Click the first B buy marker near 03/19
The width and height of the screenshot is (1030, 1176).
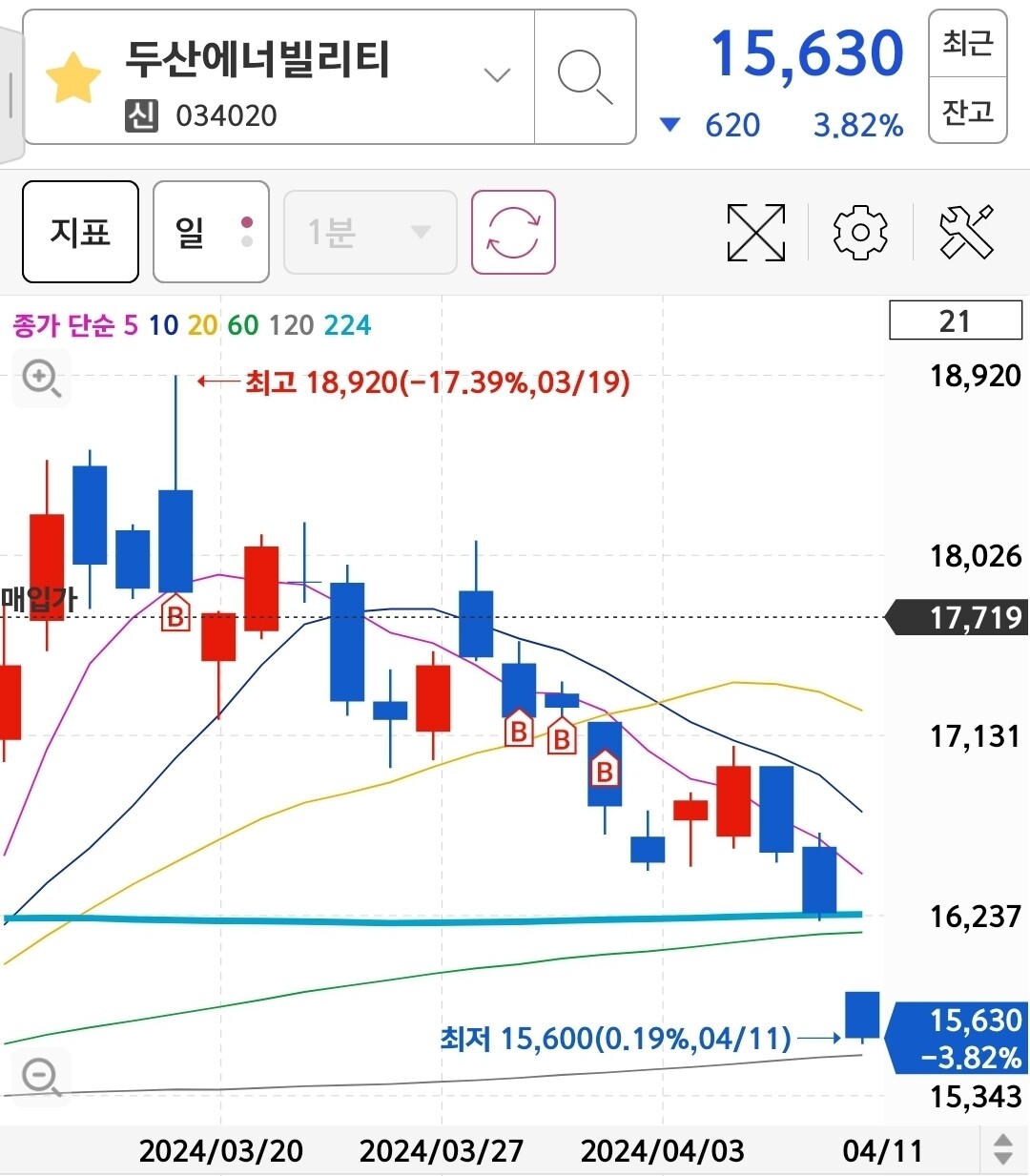175,615
